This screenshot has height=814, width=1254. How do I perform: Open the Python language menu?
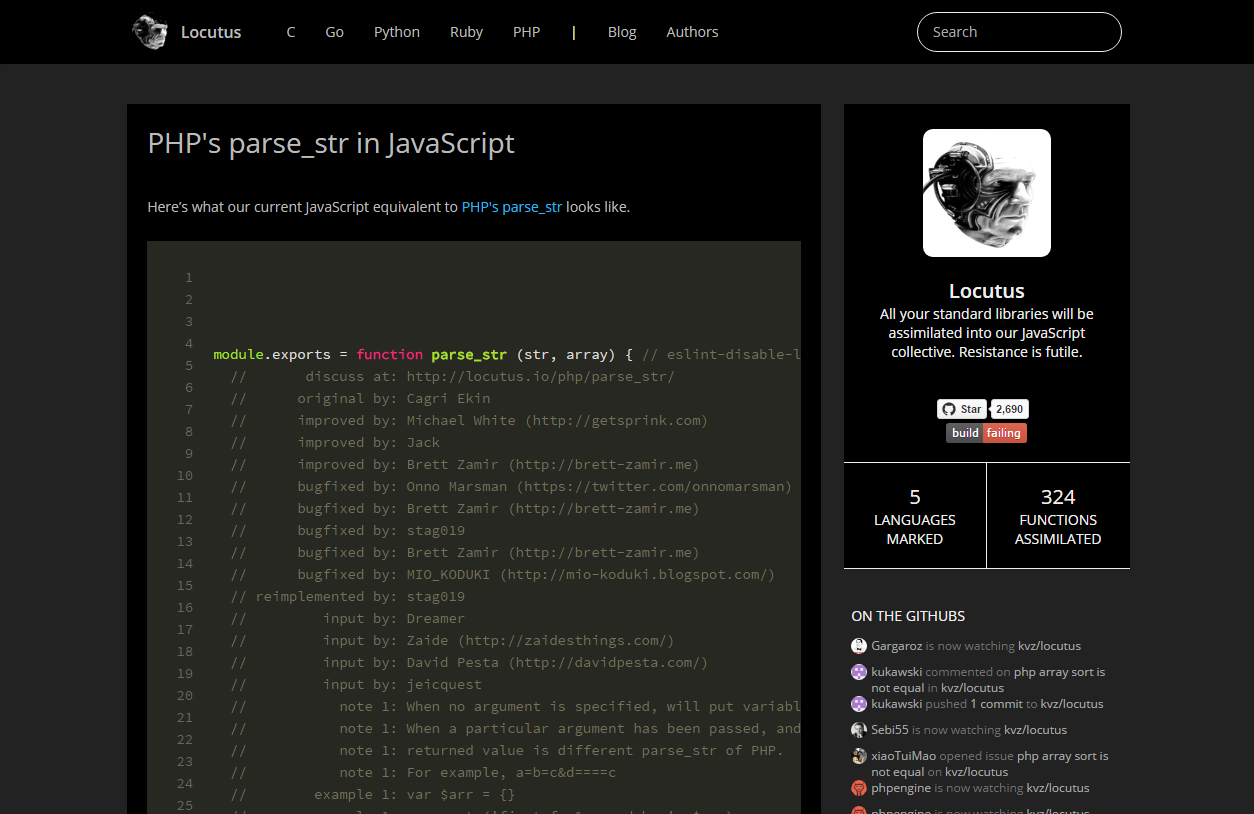pos(397,32)
